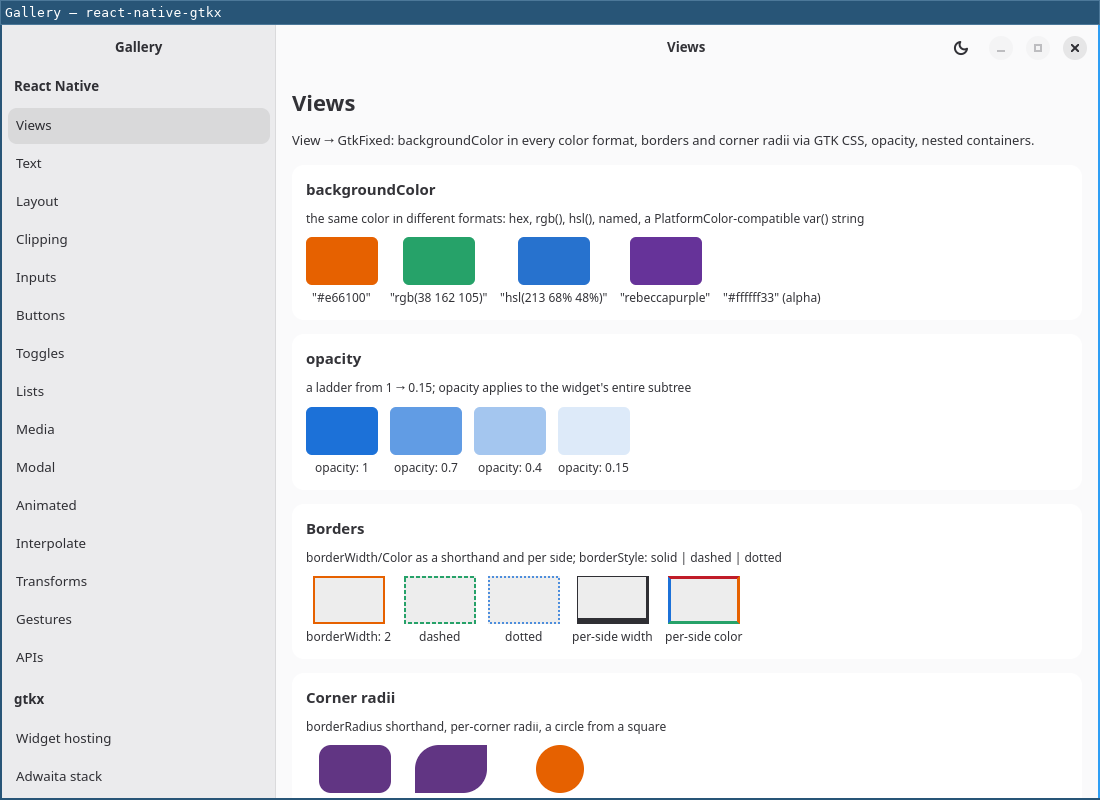
Task: Open the Transforms page
Action: click(139, 581)
